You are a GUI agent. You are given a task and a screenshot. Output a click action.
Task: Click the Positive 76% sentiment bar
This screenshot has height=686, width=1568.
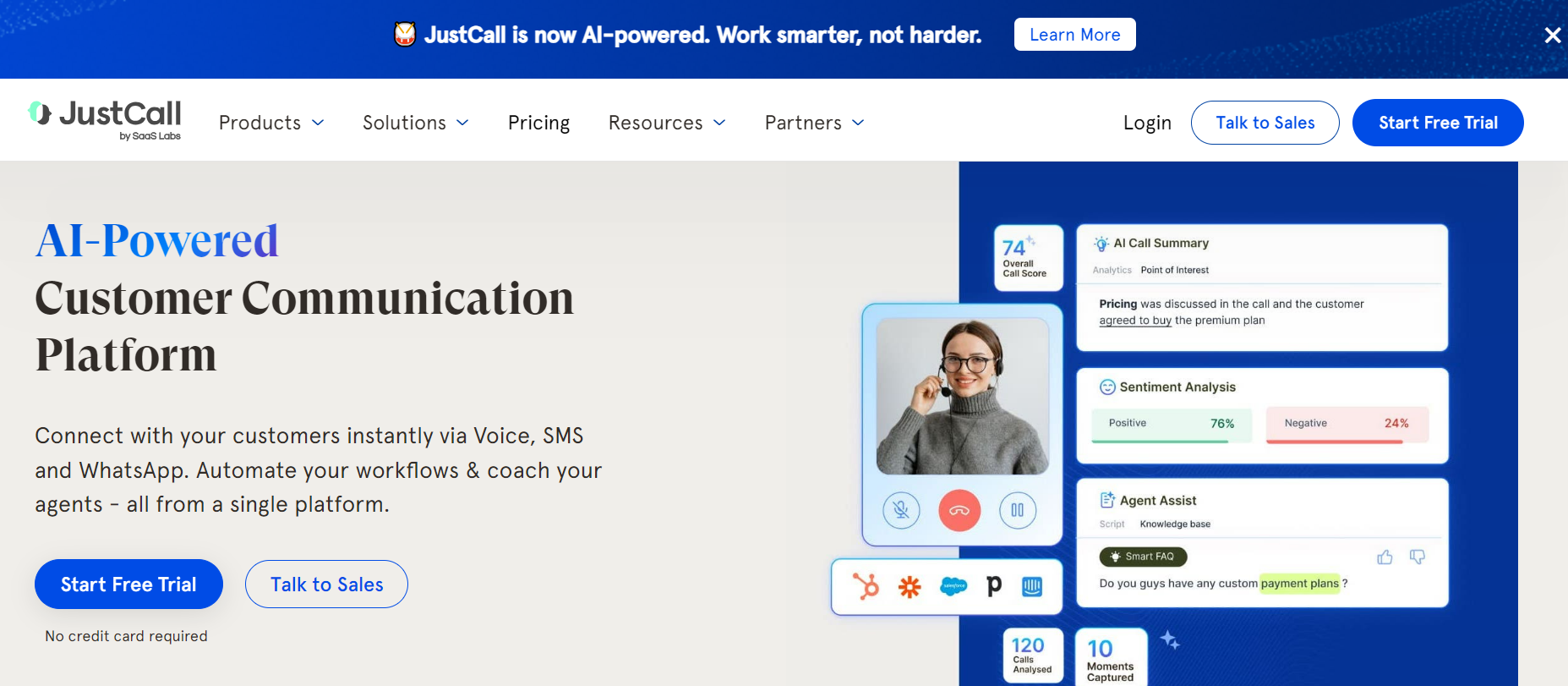[1172, 425]
